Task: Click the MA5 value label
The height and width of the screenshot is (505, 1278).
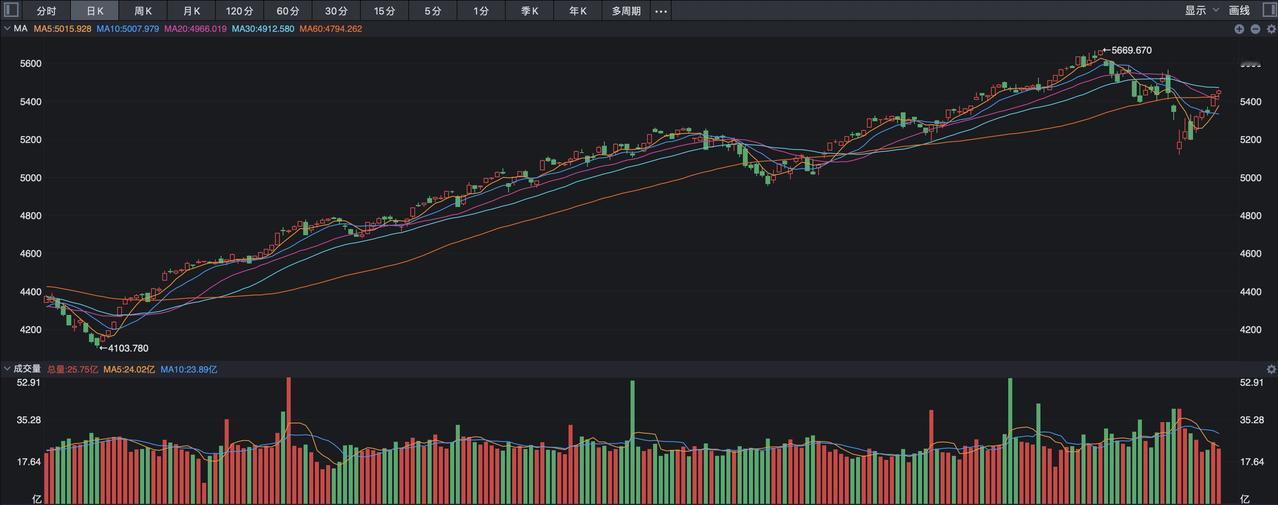Action: [63, 29]
